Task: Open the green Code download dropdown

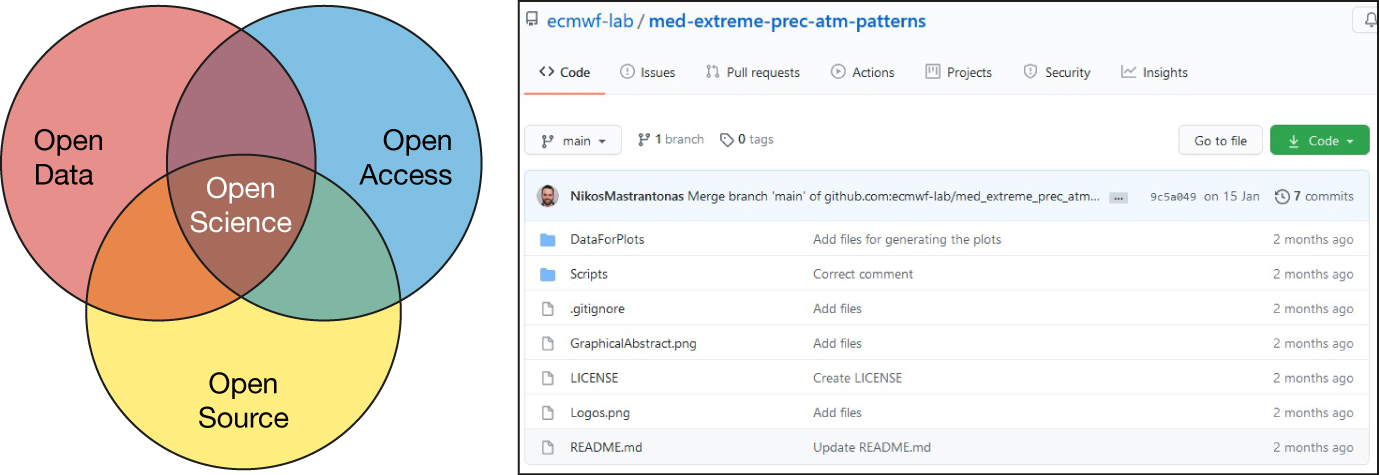Action: pos(1319,141)
